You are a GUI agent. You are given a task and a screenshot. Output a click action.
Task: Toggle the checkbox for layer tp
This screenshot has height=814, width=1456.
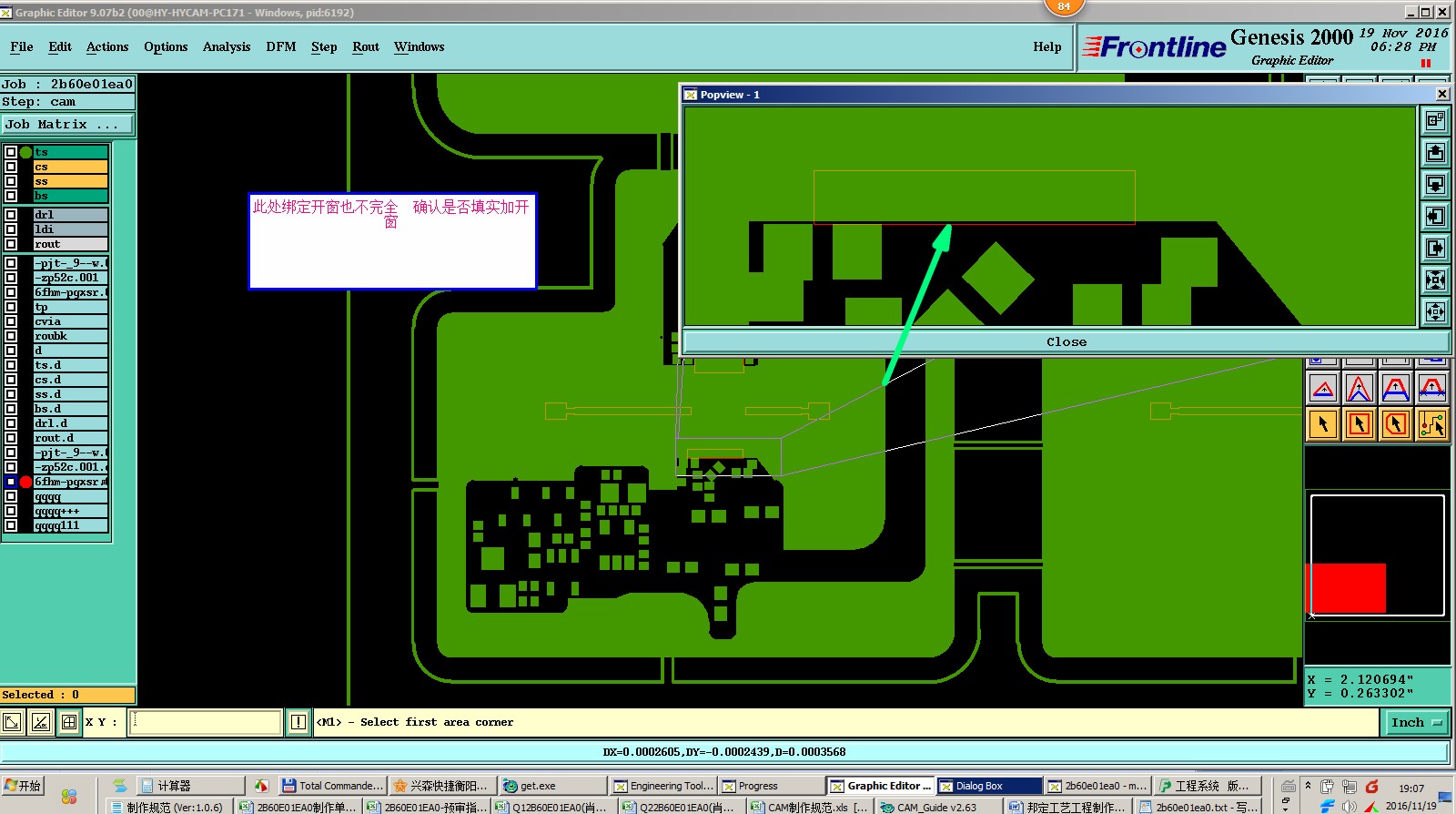(11, 307)
